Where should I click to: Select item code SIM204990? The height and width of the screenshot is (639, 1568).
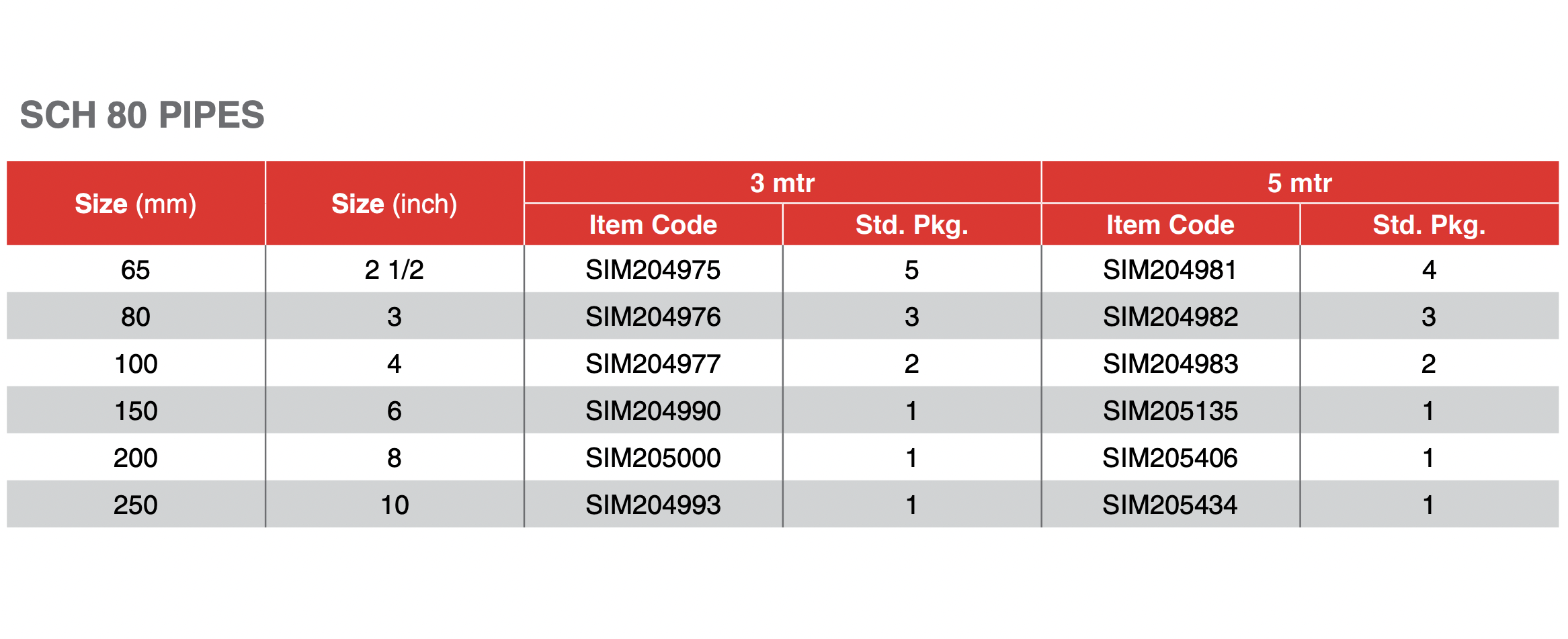[x=653, y=411]
